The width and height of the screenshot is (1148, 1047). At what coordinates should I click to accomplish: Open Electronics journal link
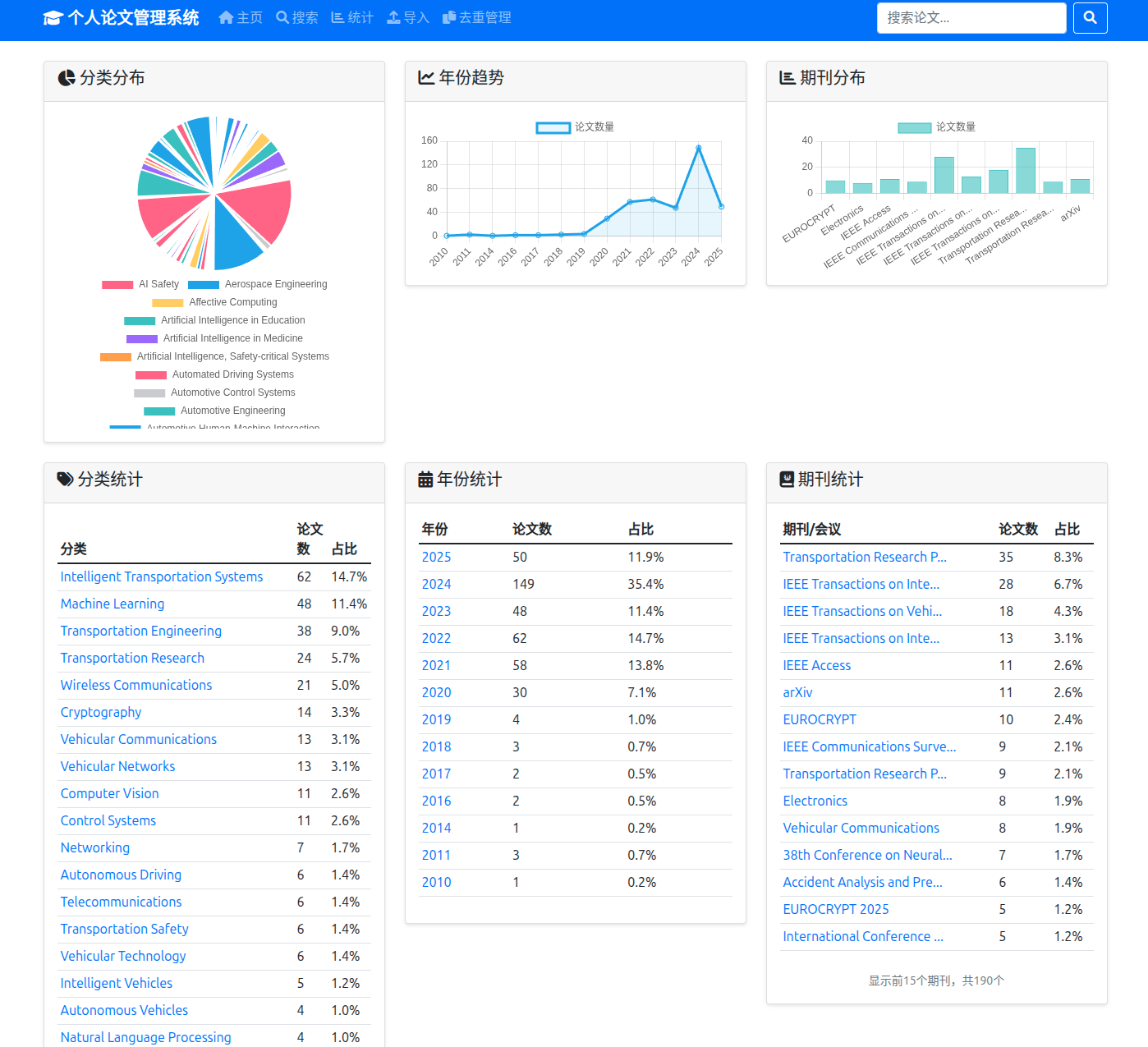point(815,801)
